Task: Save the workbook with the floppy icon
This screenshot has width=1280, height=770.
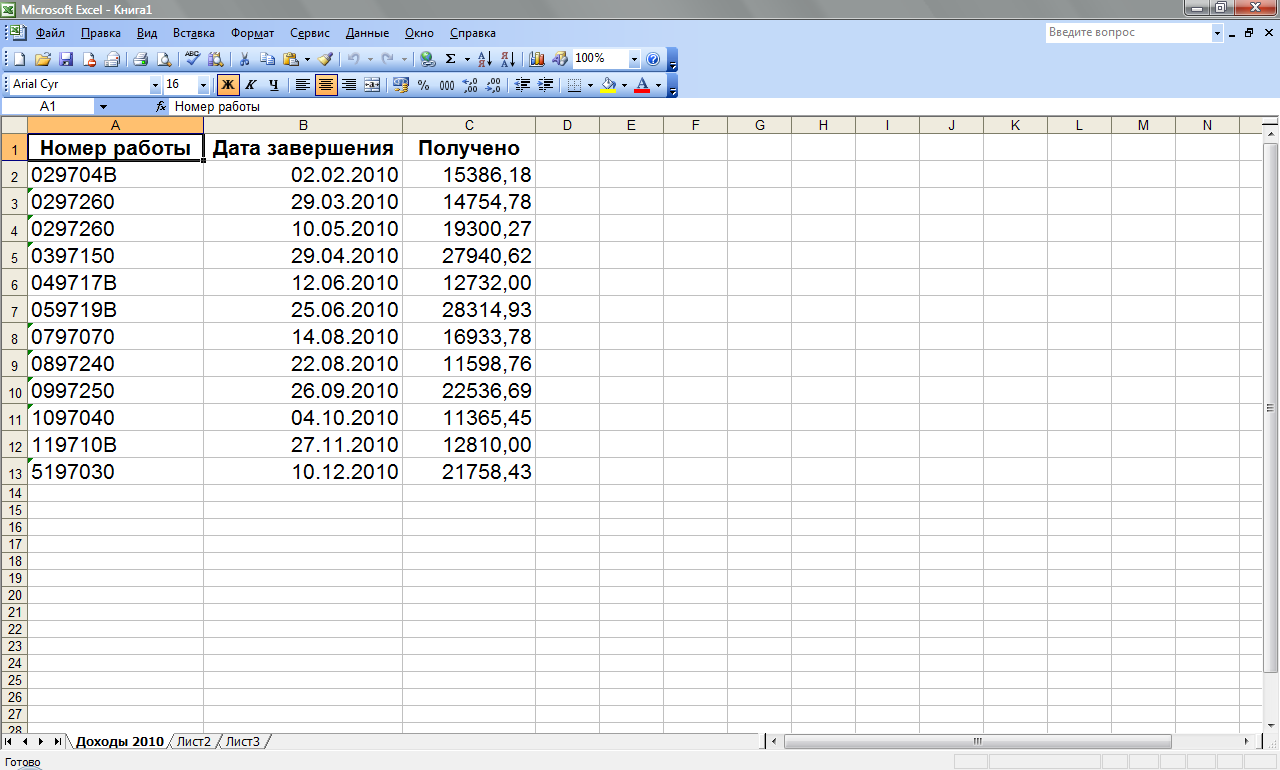Action: point(66,59)
